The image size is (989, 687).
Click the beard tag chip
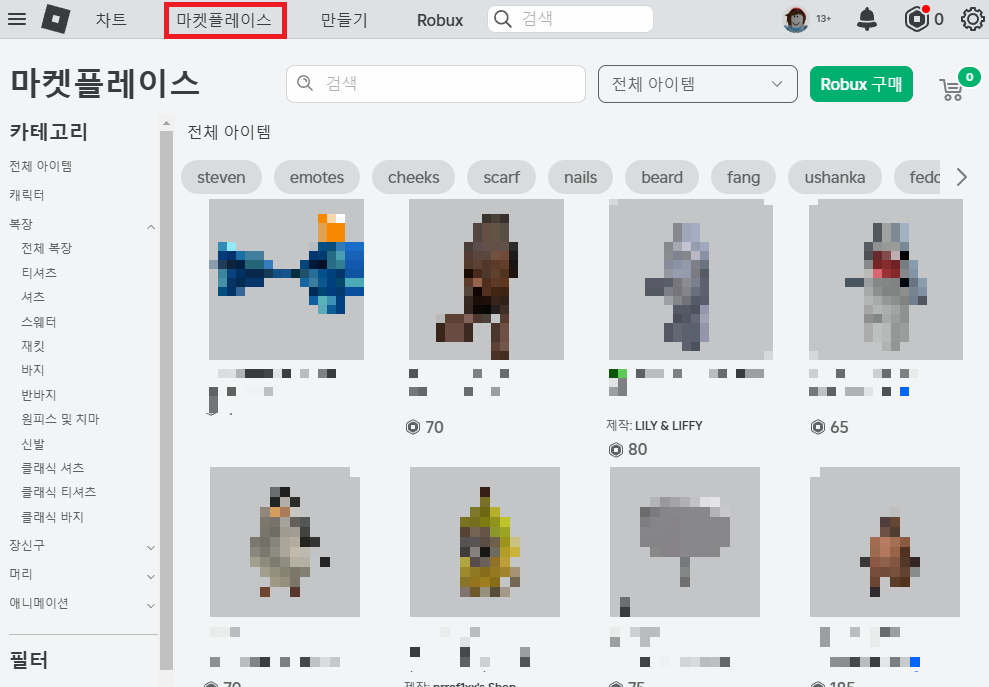(x=662, y=177)
